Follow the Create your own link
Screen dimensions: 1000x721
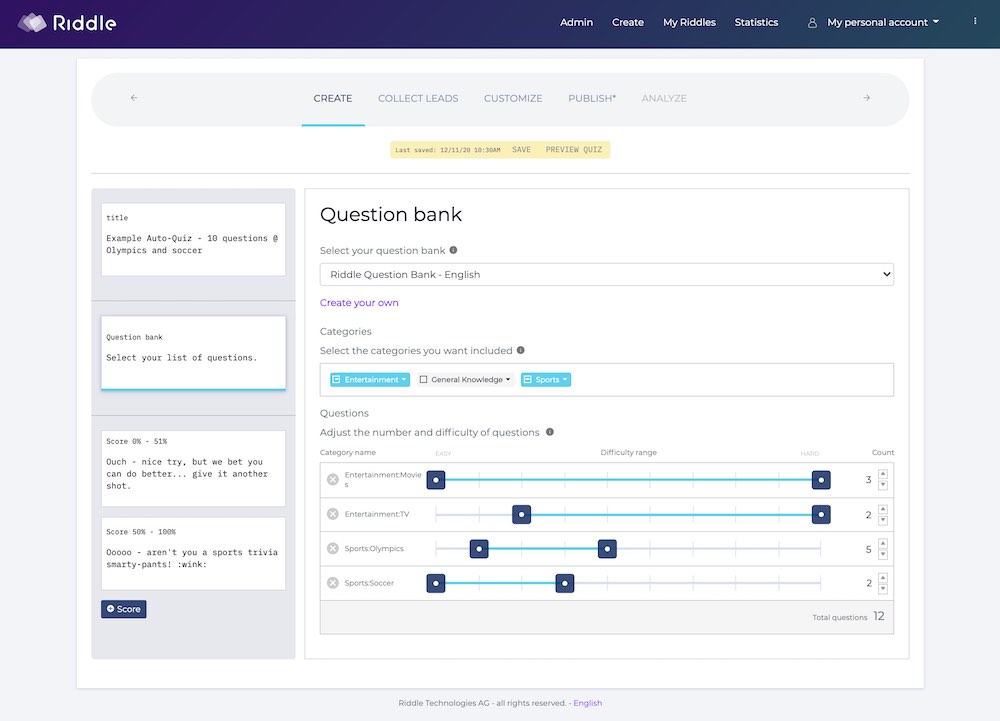coord(359,302)
